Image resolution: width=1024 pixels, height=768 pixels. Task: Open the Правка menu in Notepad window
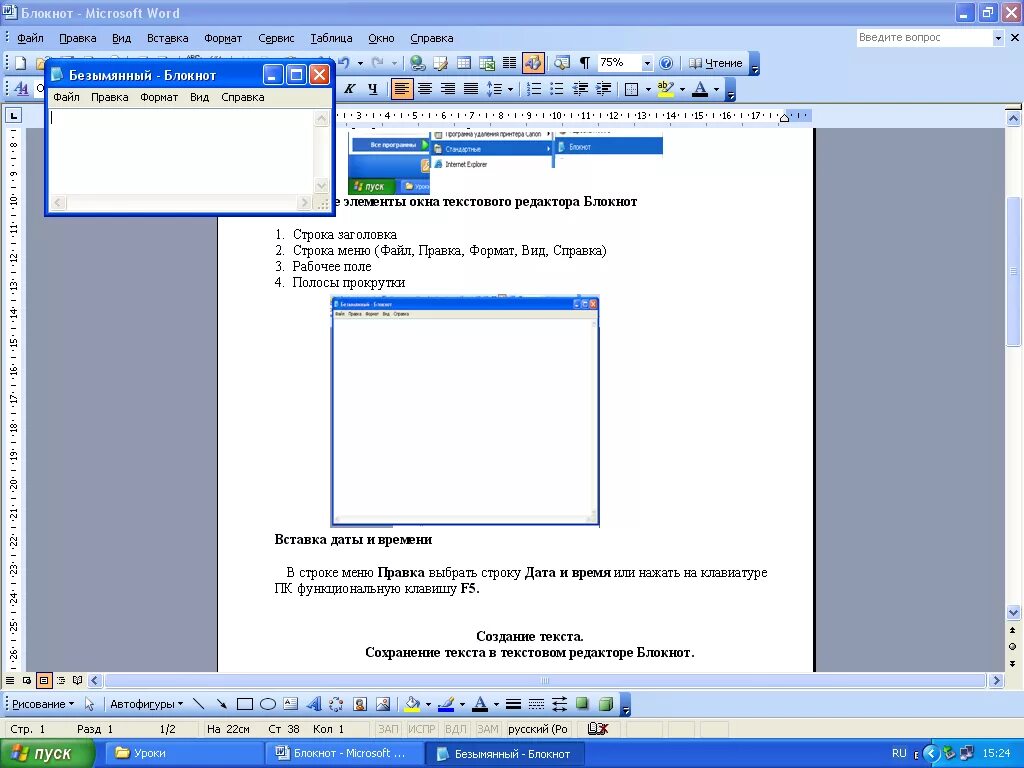109,97
